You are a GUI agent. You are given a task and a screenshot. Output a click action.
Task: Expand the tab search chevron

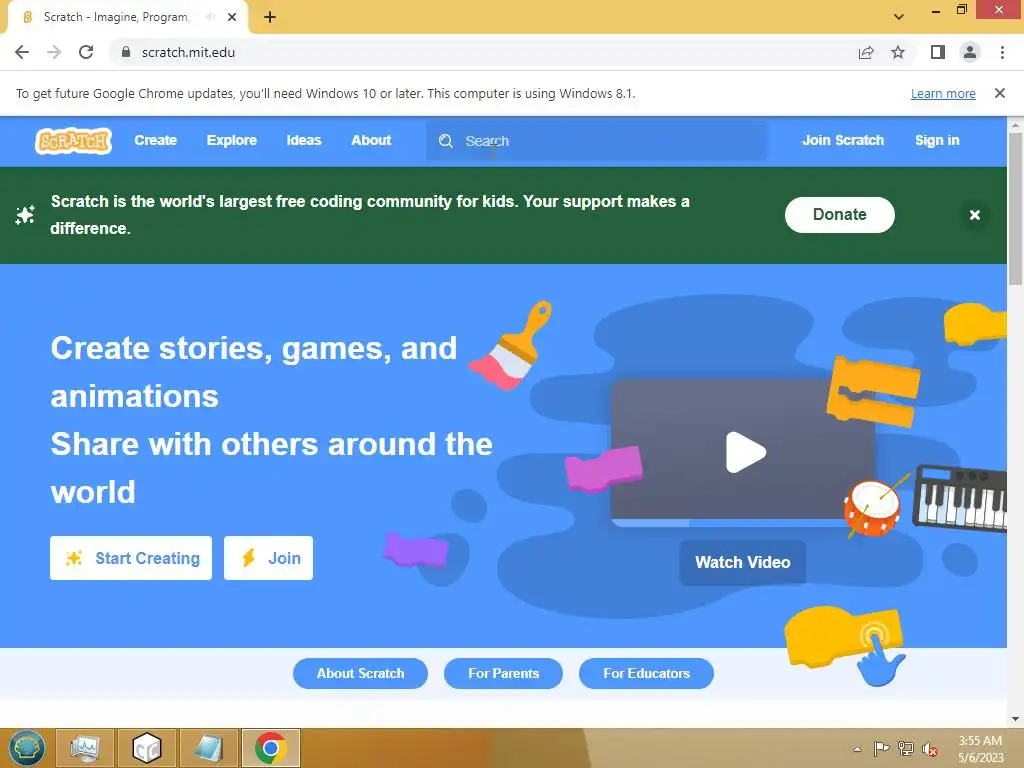click(899, 17)
